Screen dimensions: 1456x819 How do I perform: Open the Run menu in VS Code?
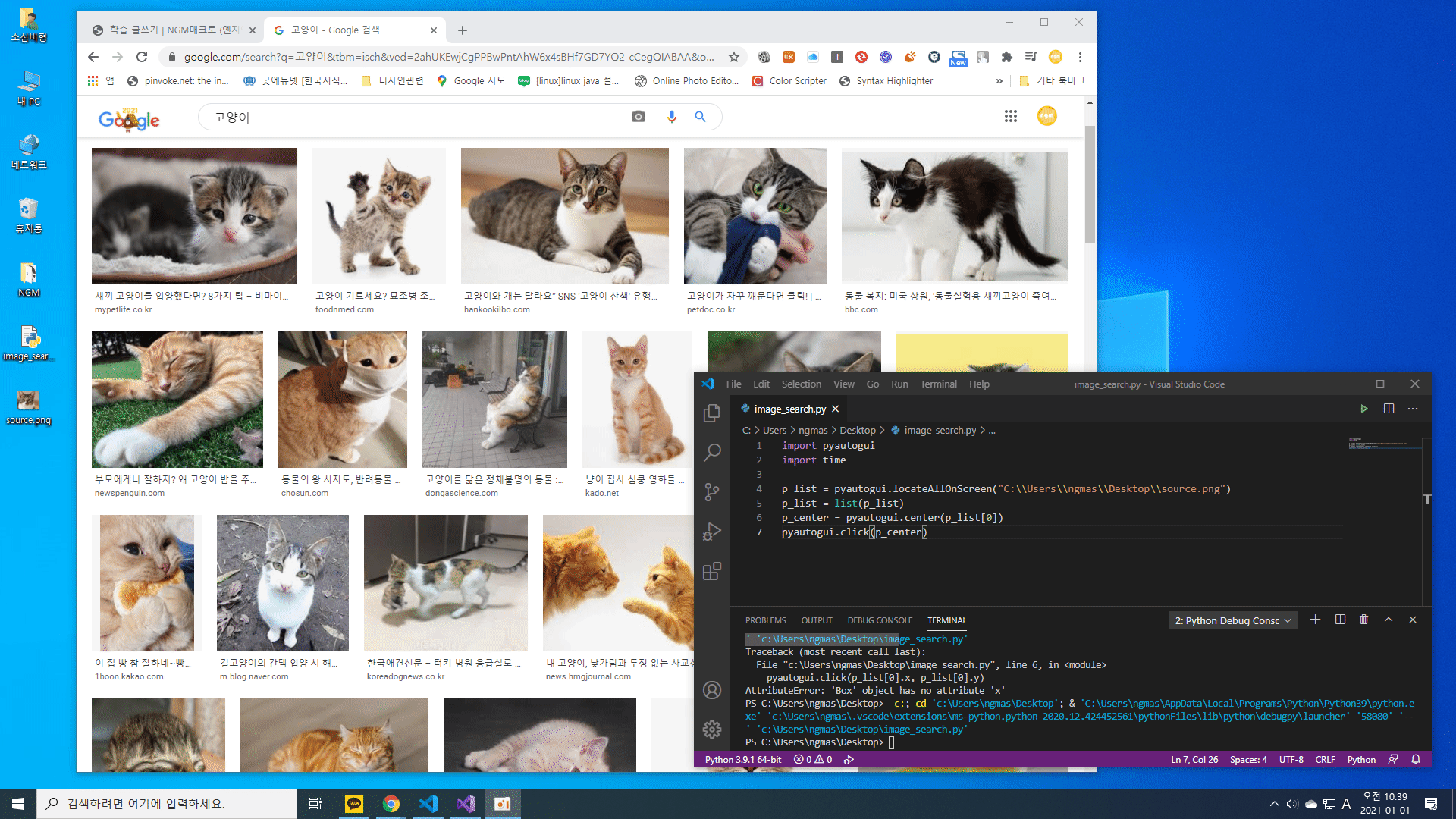pyautogui.click(x=899, y=384)
